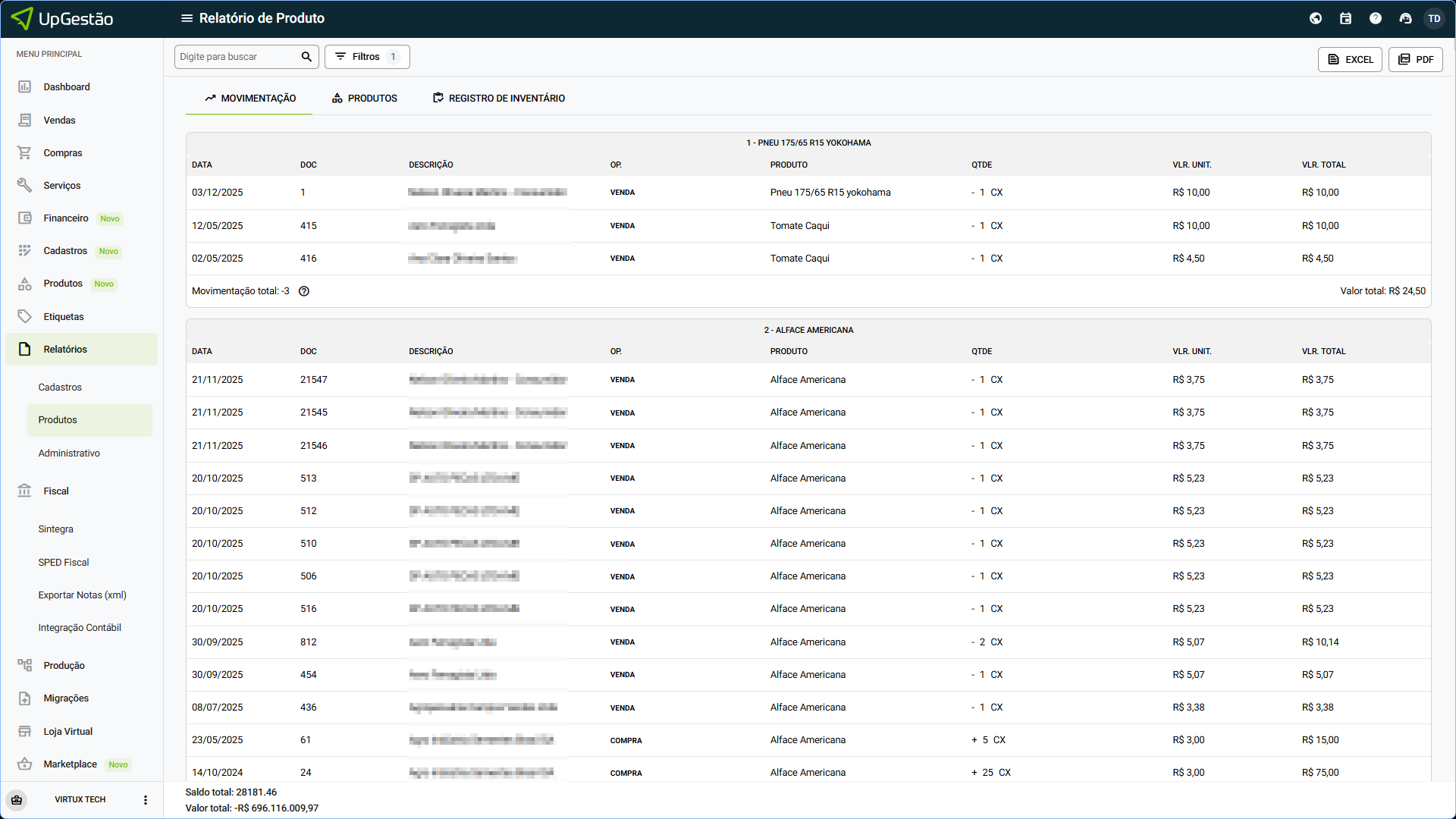Go to SPED Fiscal in the sidebar
Screen dimensions: 1456x819
tap(64, 563)
